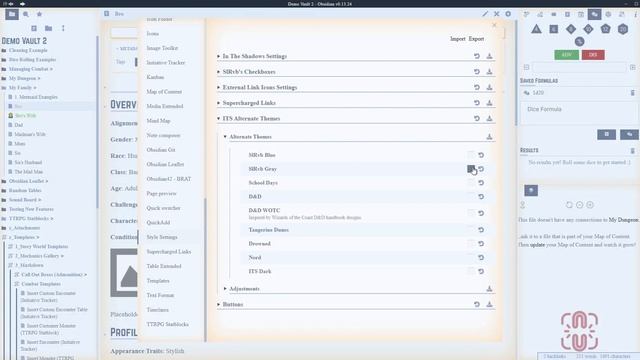Reset In The Shadows Settings section

click(477, 56)
